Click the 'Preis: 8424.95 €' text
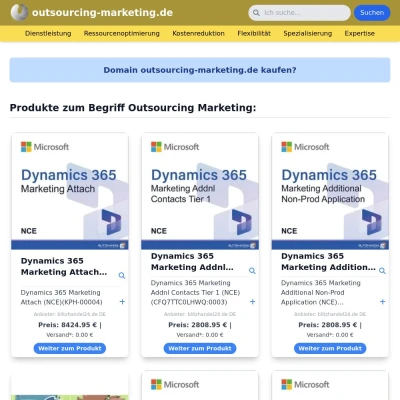 click(68, 325)
